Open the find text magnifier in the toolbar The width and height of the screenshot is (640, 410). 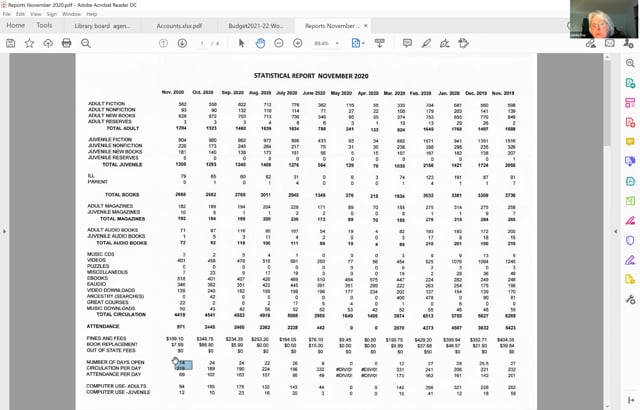click(x=86, y=43)
